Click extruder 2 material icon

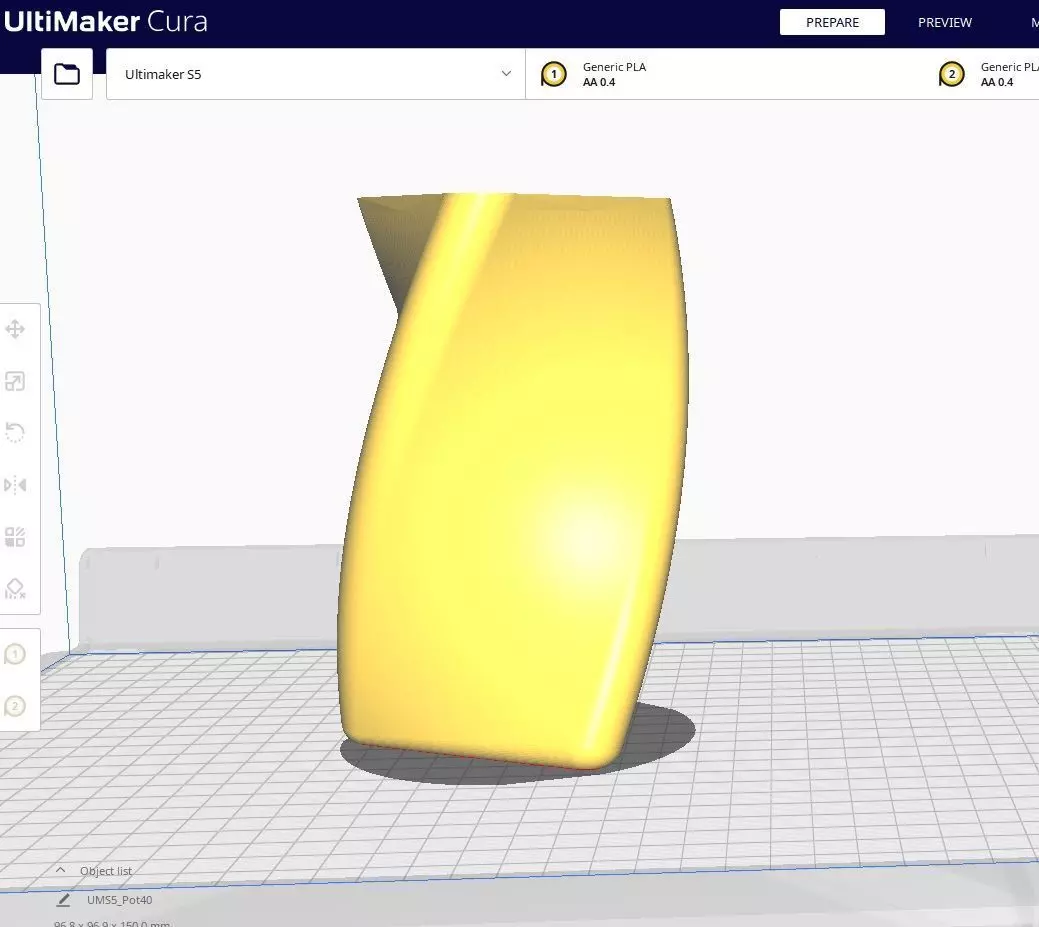click(952, 74)
